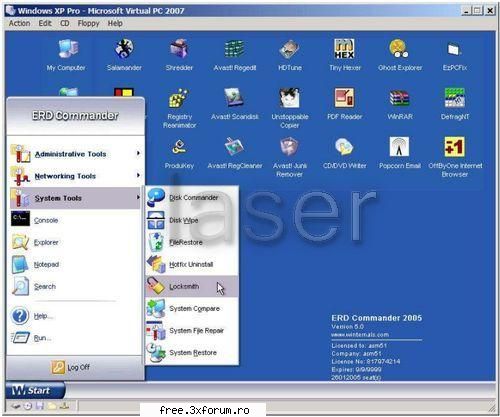Screen dimensions: 500x417
Task: Expand the Networking Tools submenu
Action: [75, 176]
